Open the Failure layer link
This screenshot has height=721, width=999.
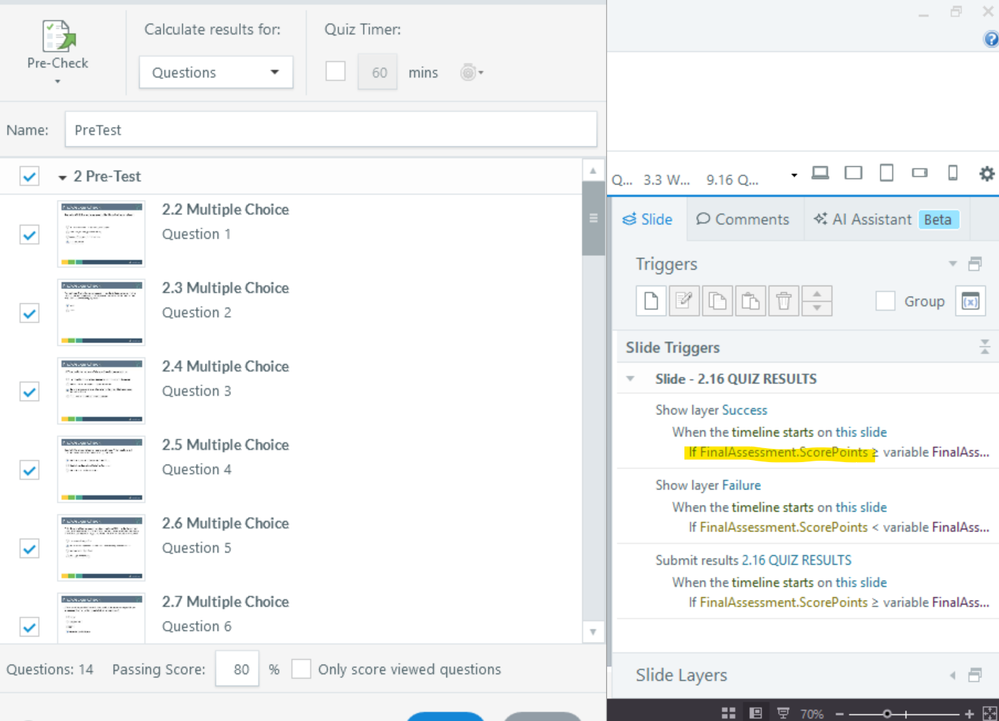[x=741, y=485]
